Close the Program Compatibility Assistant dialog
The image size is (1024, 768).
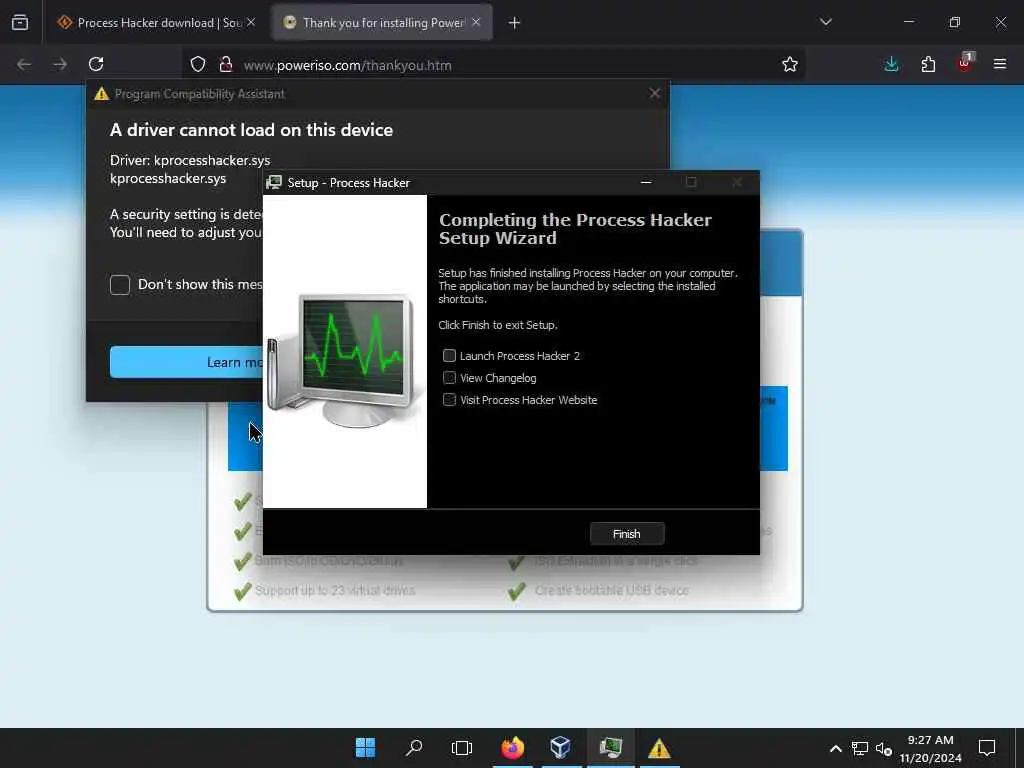(655, 93)
